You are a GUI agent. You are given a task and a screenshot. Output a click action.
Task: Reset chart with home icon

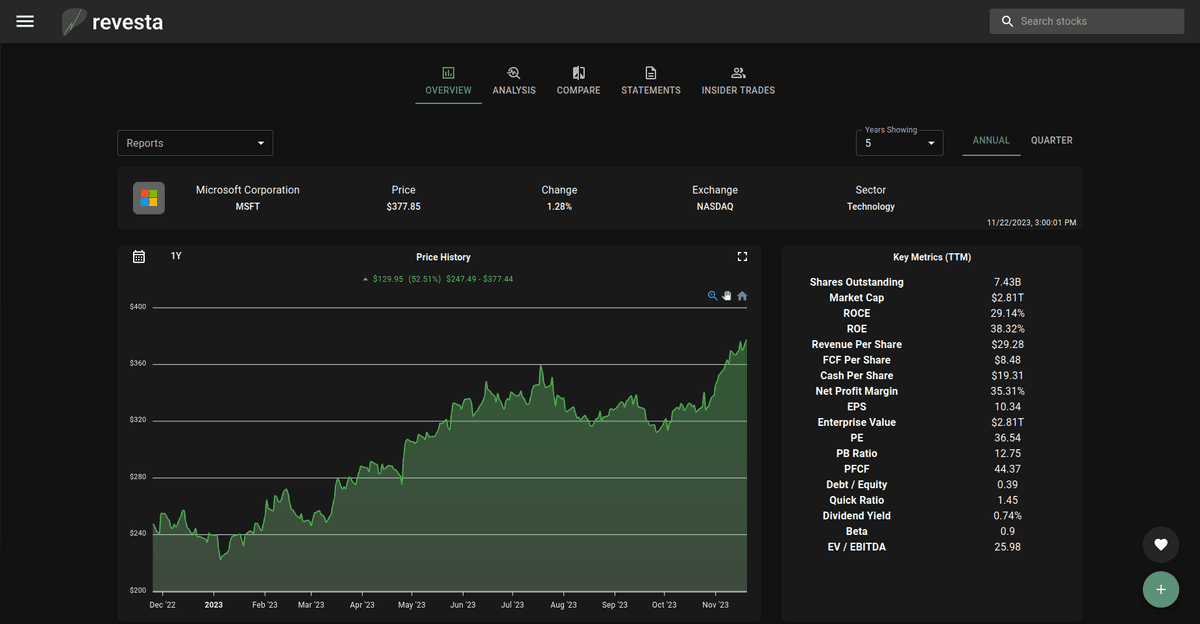[742, 296]
